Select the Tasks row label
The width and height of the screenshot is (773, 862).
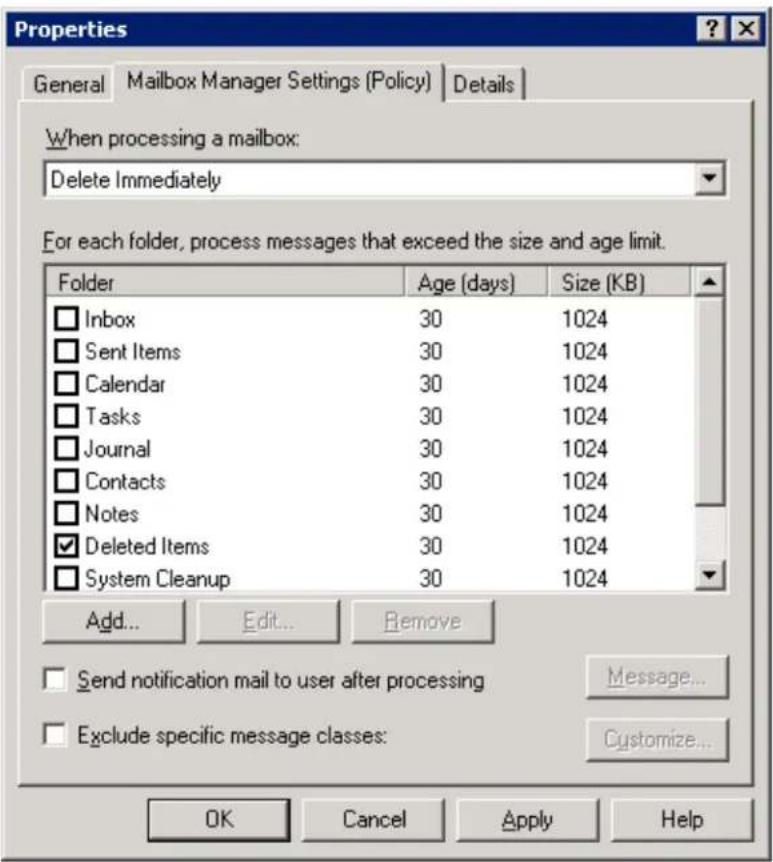pyautogui.click(x=113, y=417)
